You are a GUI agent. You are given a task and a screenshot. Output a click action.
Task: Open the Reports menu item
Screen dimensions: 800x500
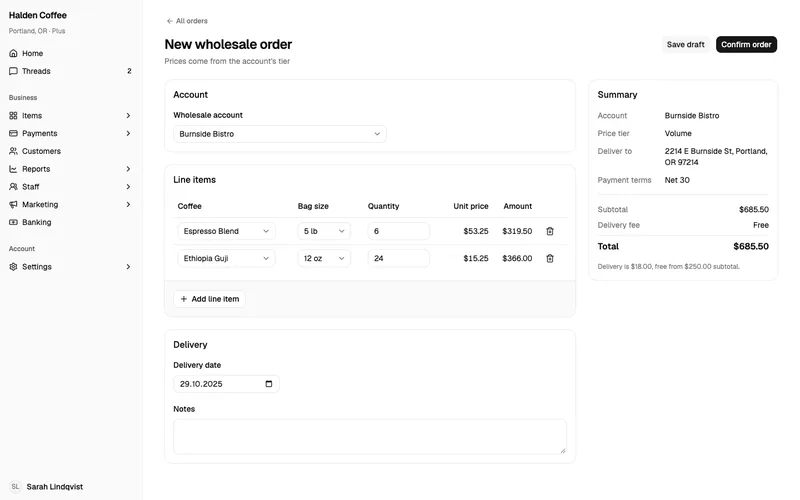tap(70, 169)
